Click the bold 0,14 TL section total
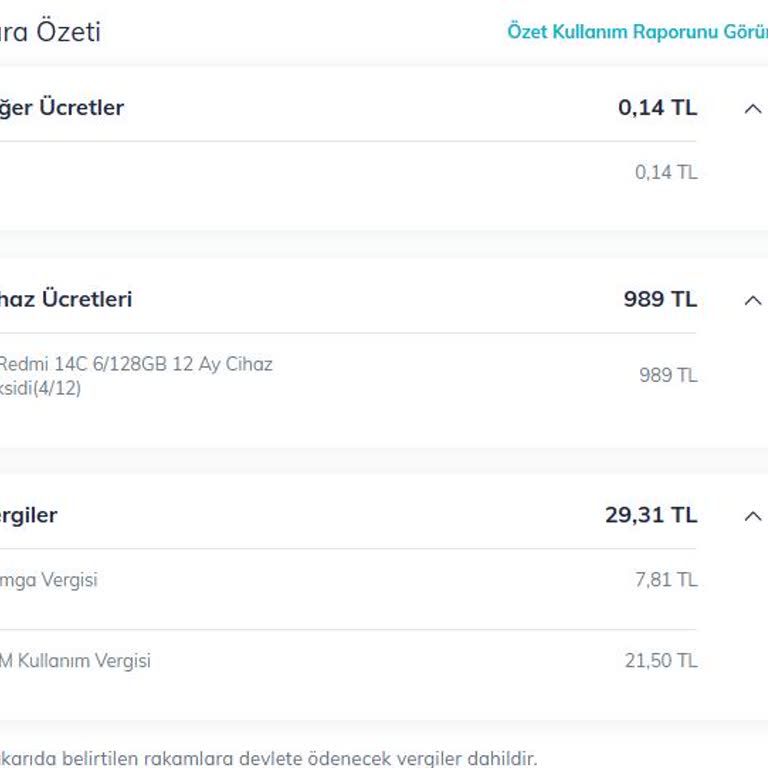 point(657,108)
